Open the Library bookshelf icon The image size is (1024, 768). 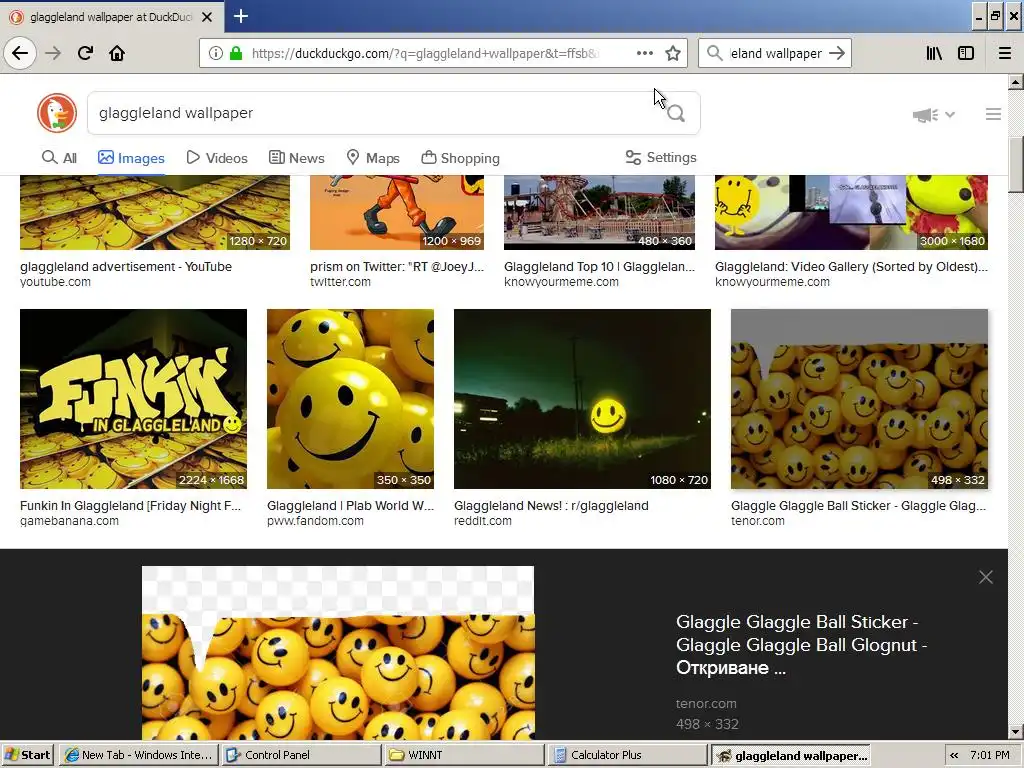[x=934, y=54]
